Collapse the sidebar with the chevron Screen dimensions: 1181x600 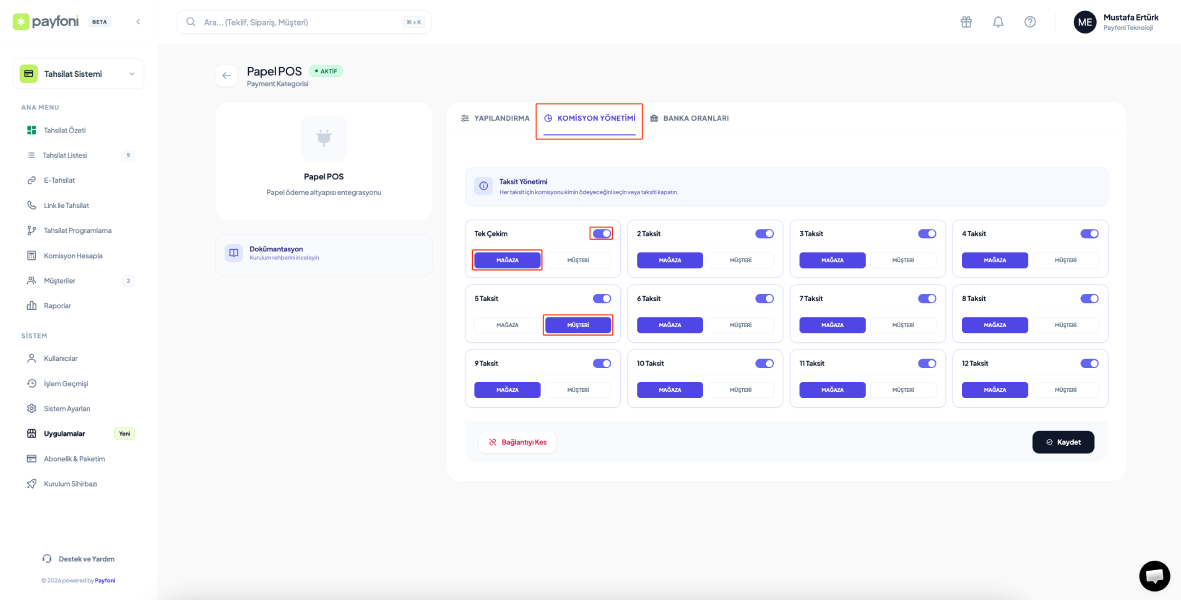click(138, 21)
